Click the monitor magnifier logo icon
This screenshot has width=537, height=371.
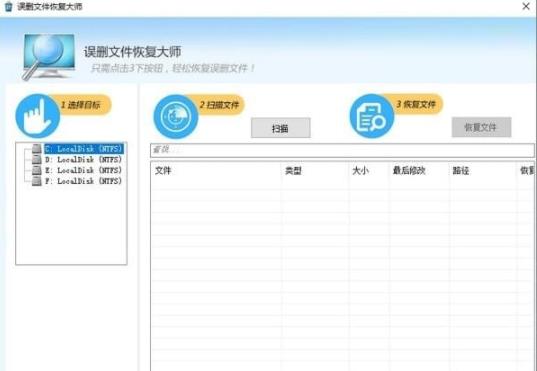click(49, 57)
